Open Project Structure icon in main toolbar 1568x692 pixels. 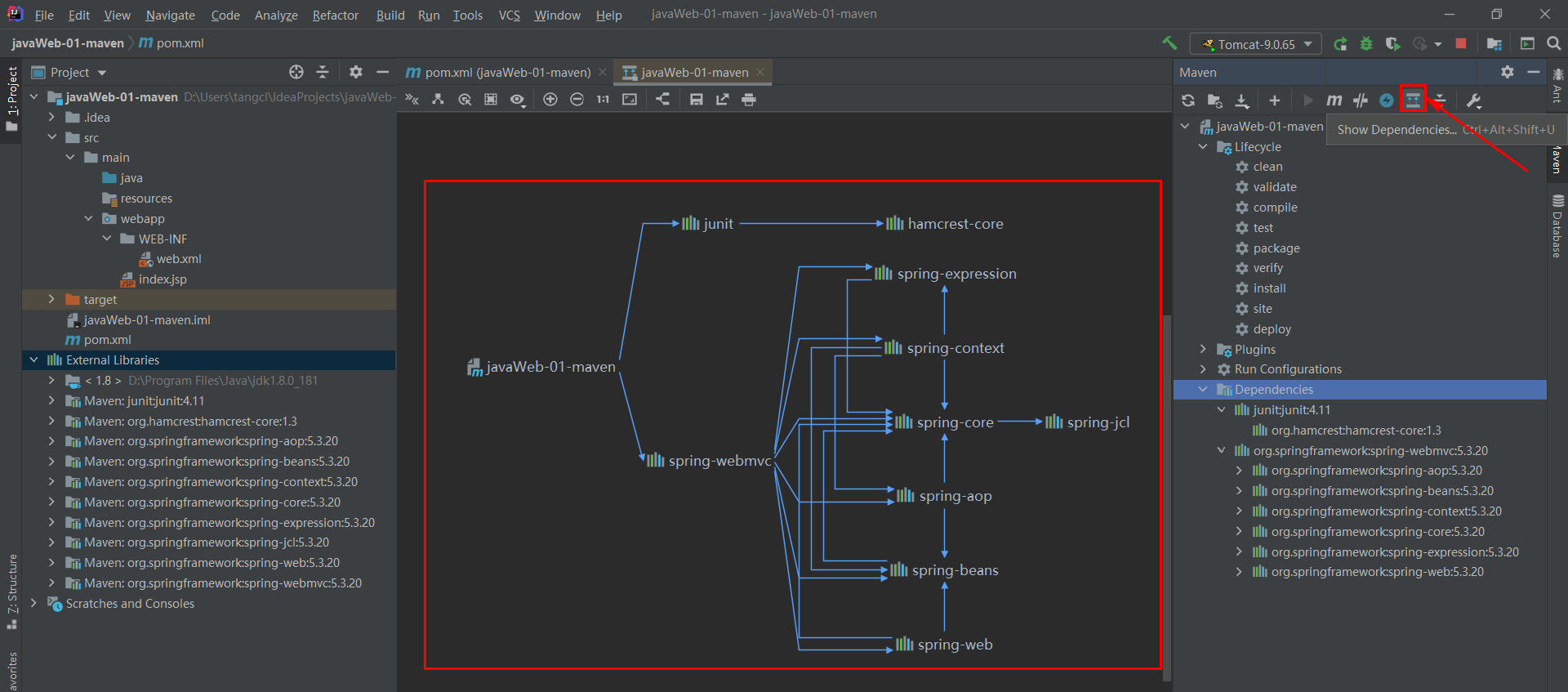coord(1494,44)
